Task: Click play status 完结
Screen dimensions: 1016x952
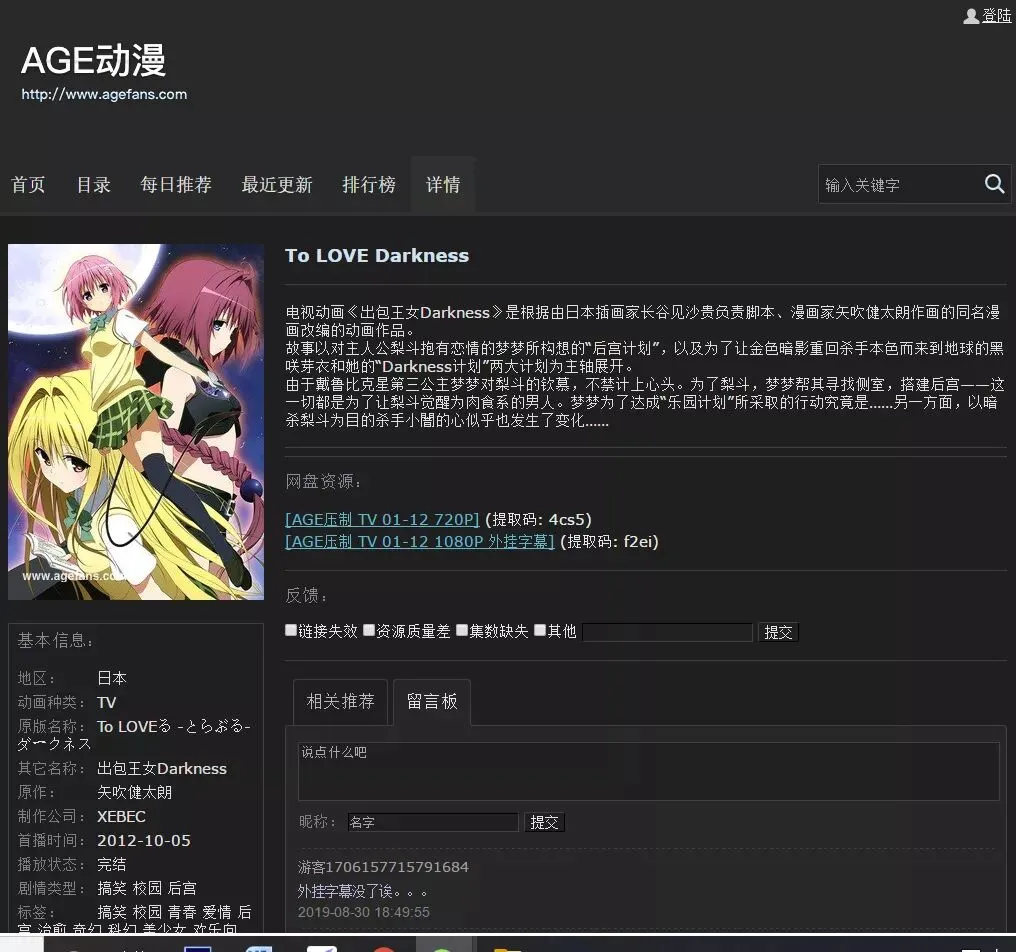Action: pos(111,865)
